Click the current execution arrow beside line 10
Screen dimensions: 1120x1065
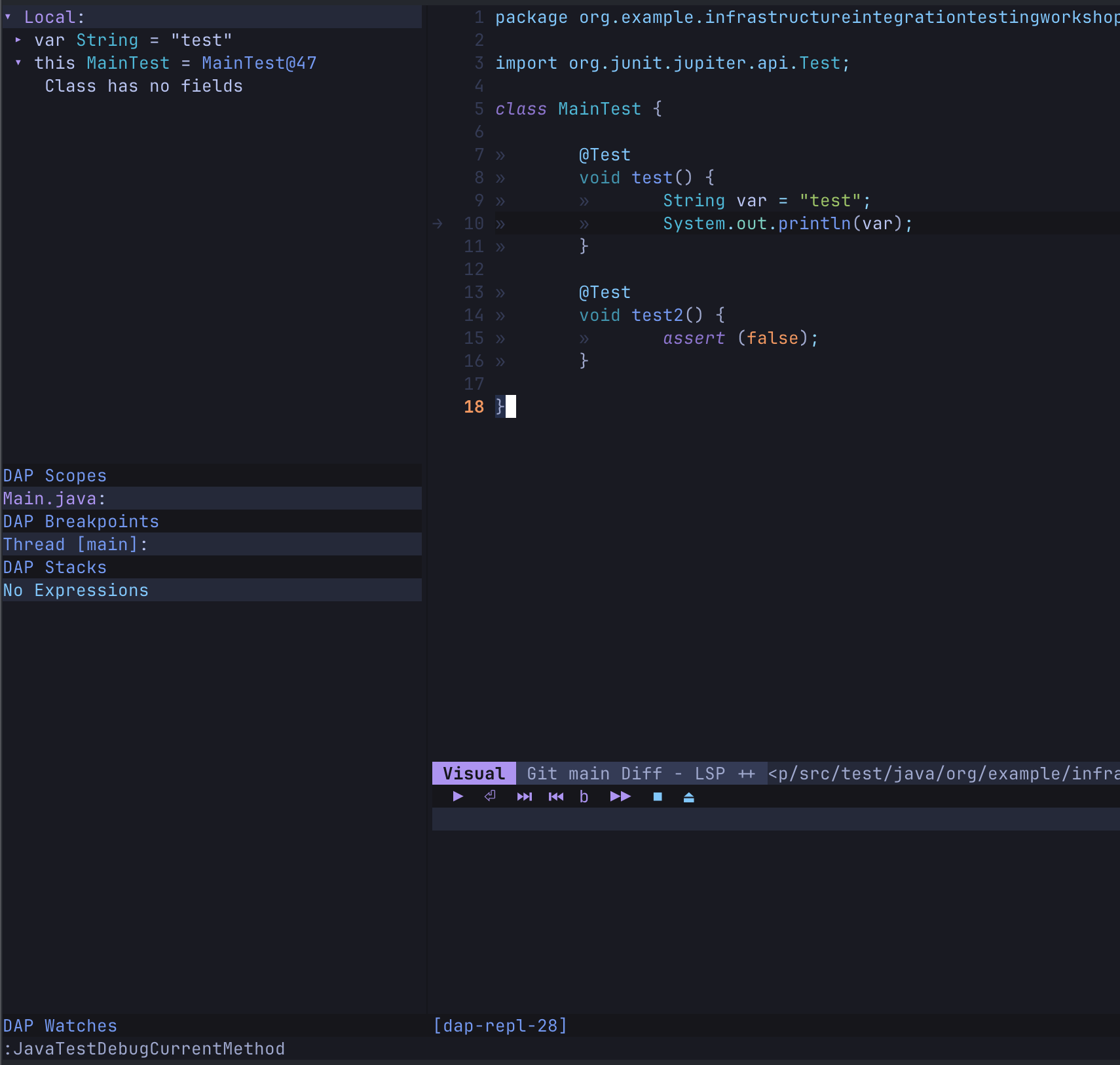[438, 223]
